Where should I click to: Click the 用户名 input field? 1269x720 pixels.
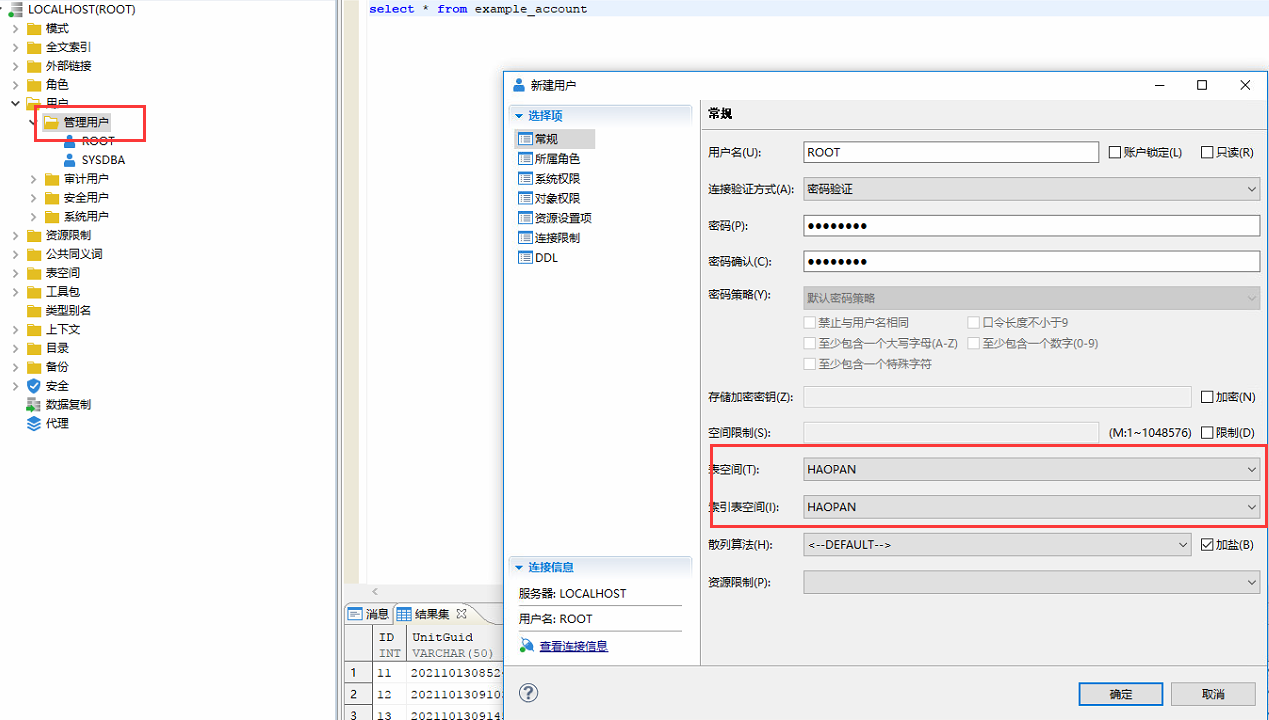950,153
